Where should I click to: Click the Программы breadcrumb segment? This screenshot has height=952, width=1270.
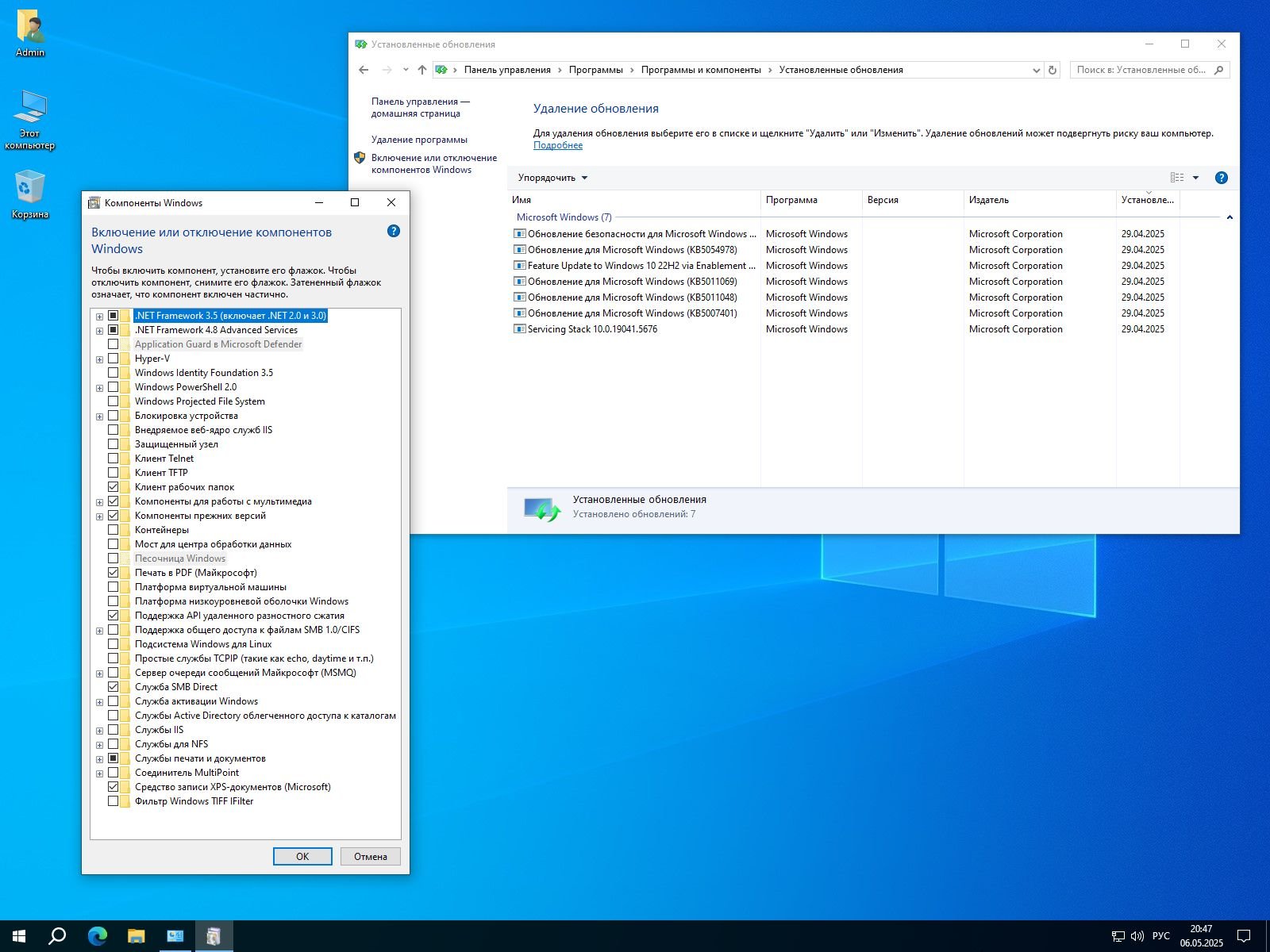pos(595,70)
